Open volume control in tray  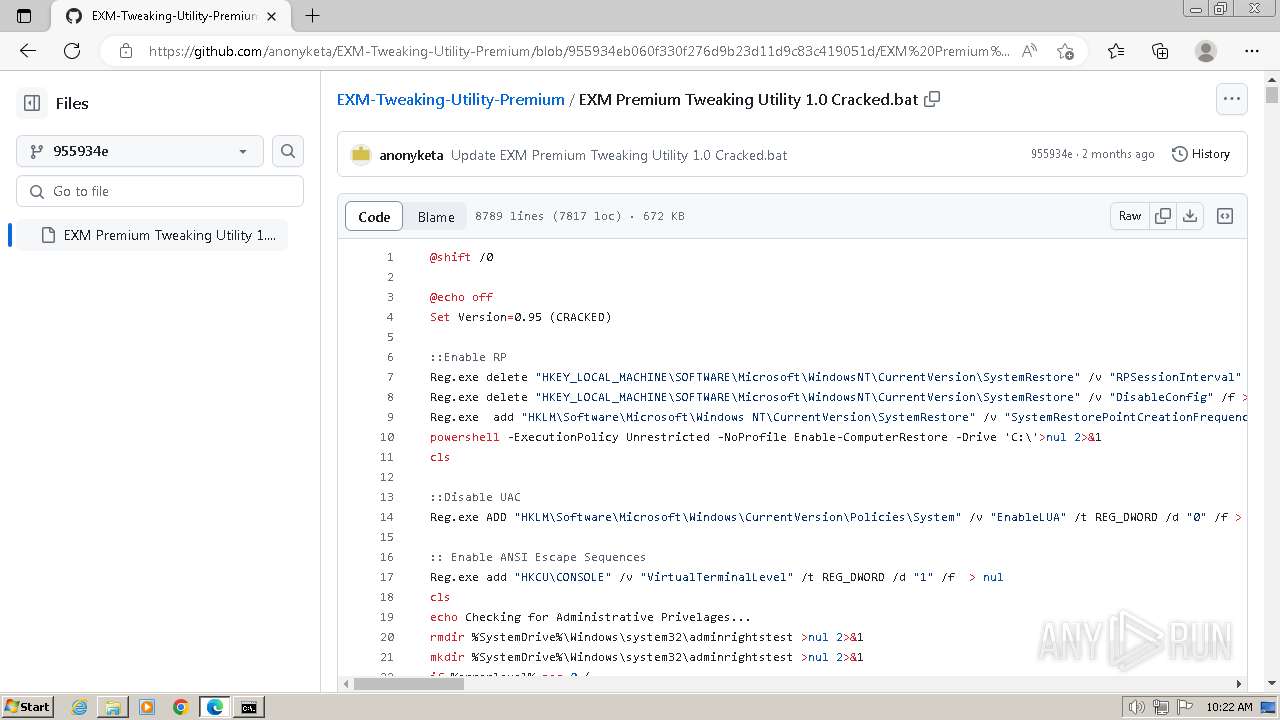1136,707
